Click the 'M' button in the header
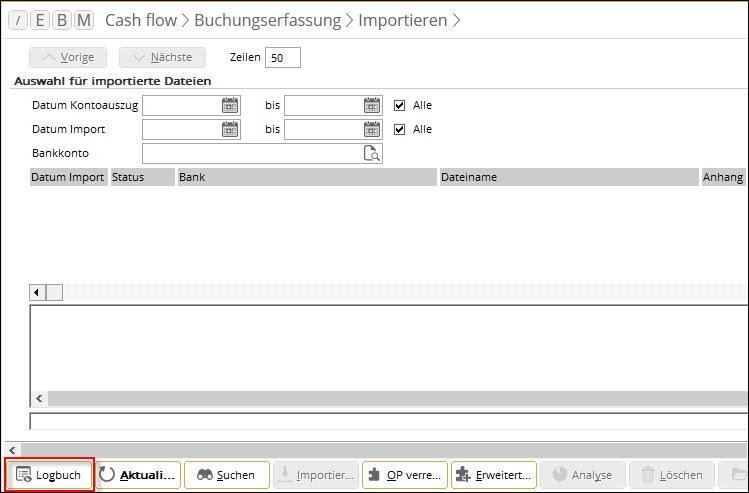749x493 pixels. [x=84, y=20]
